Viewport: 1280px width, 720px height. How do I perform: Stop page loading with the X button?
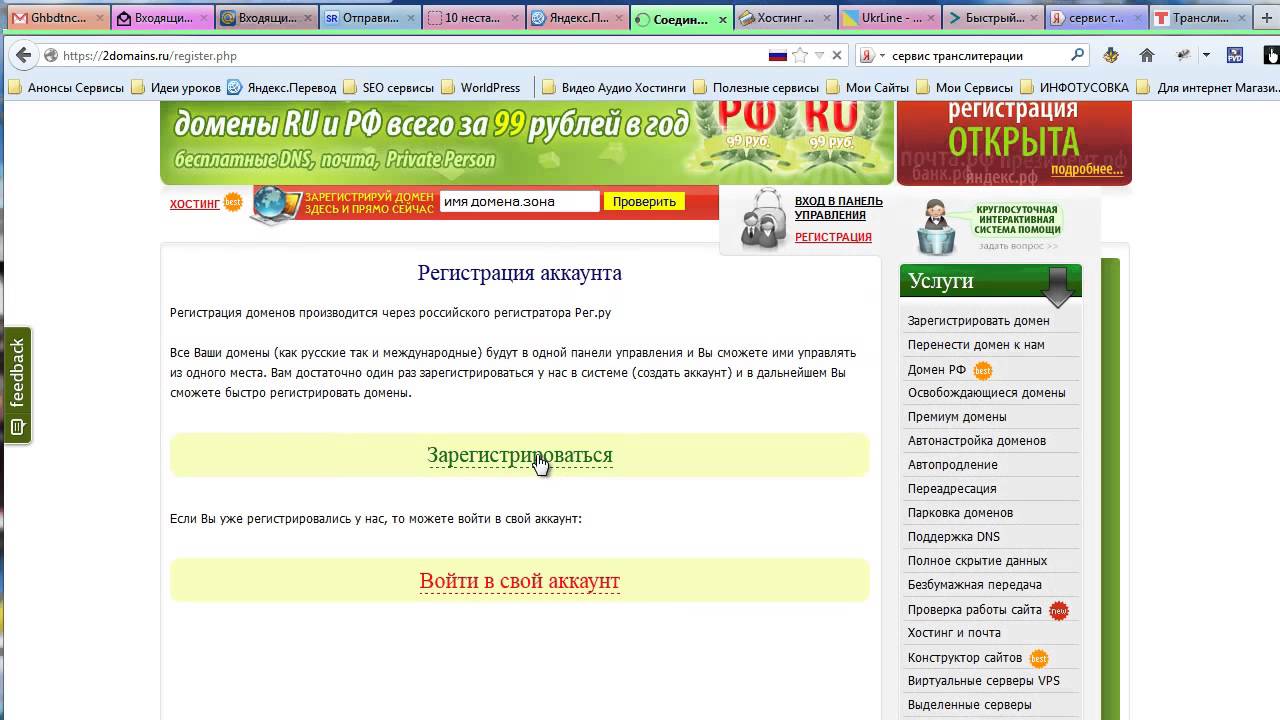click(x=837, y=56)
